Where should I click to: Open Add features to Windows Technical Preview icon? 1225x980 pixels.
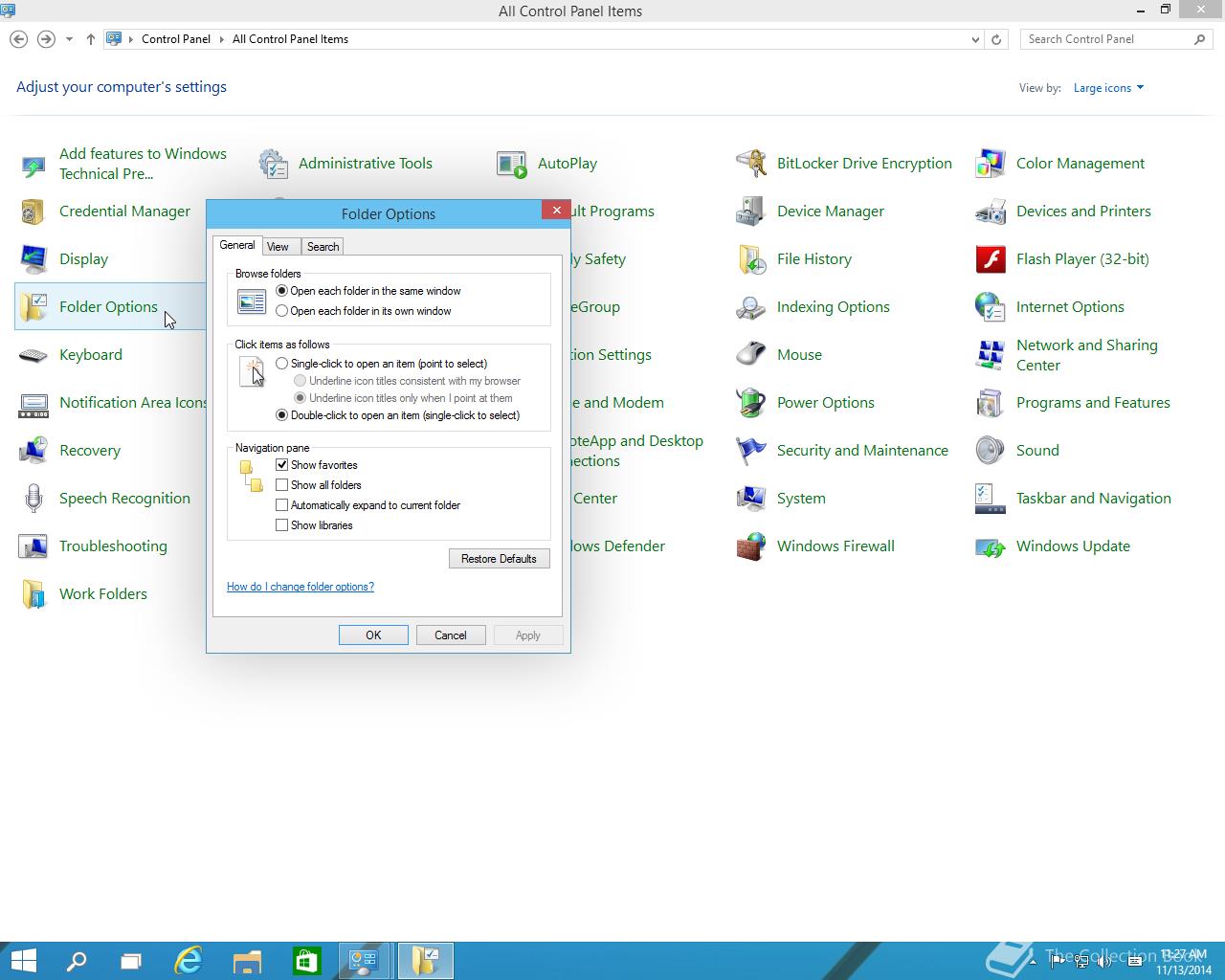pos(33,165)
